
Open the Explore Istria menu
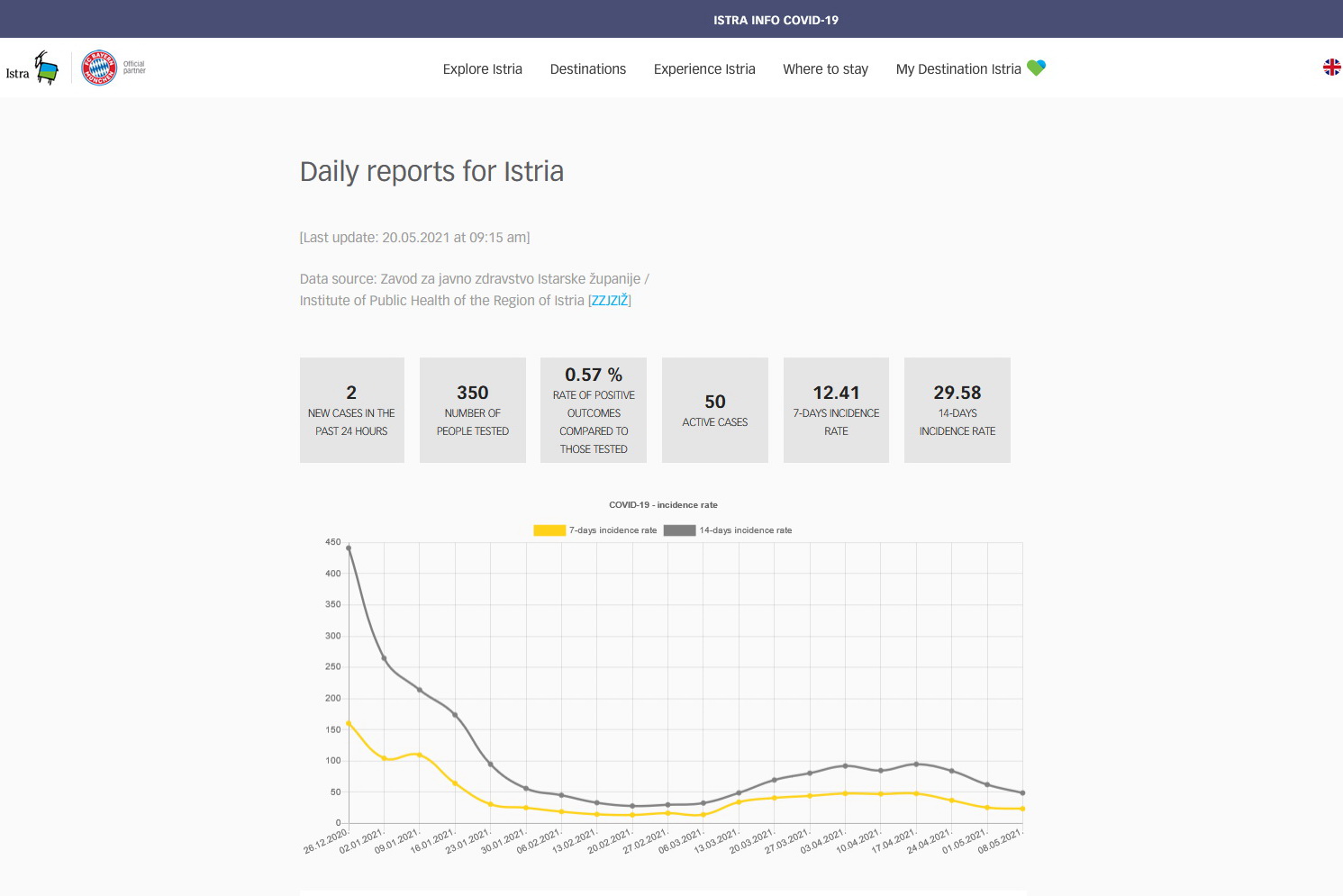tap(483, 69)
